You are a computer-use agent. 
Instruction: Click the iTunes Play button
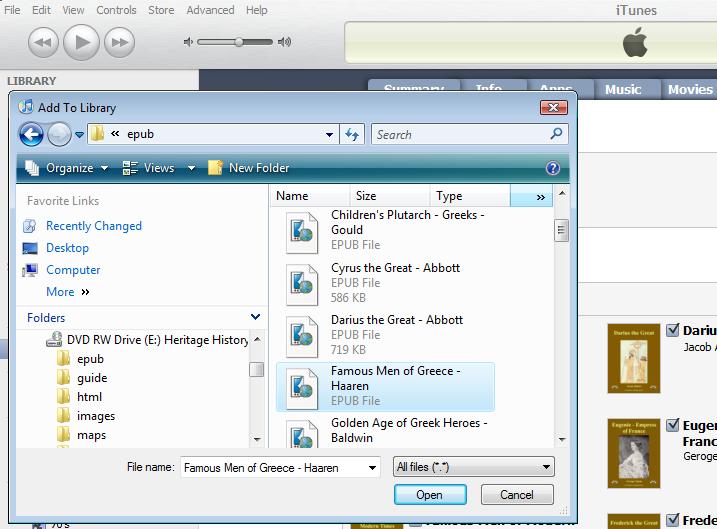(82, 42)
